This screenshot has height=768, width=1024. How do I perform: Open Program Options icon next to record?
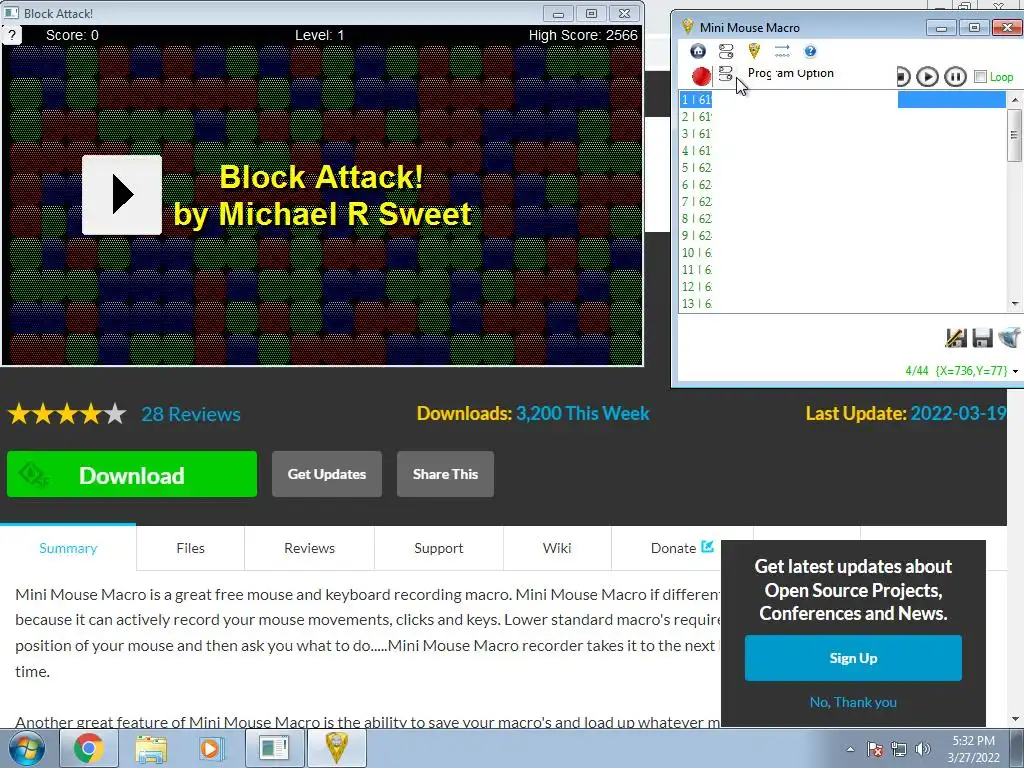725,74
